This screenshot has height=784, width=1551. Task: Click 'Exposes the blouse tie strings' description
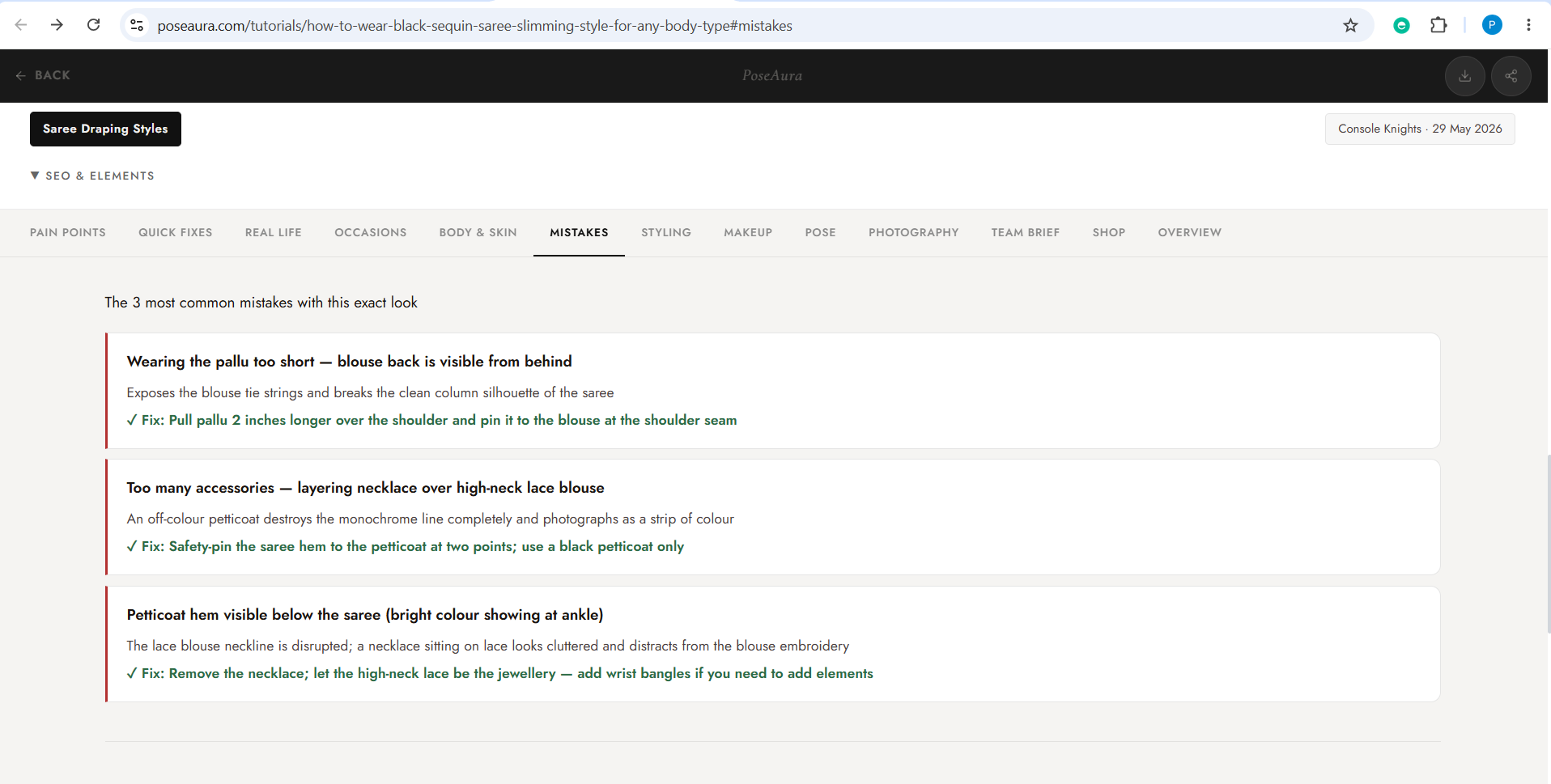[x=370, y=392]
